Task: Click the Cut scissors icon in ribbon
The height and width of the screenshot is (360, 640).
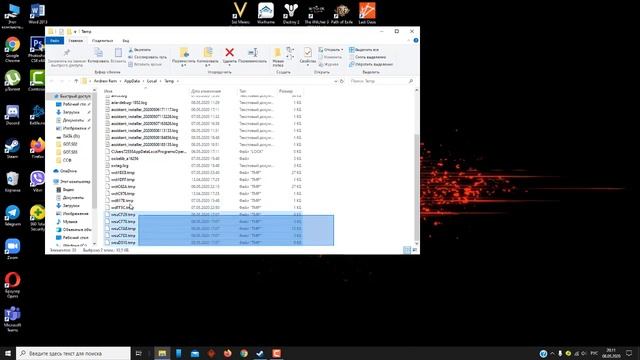Action: click(x=131, y=50)
